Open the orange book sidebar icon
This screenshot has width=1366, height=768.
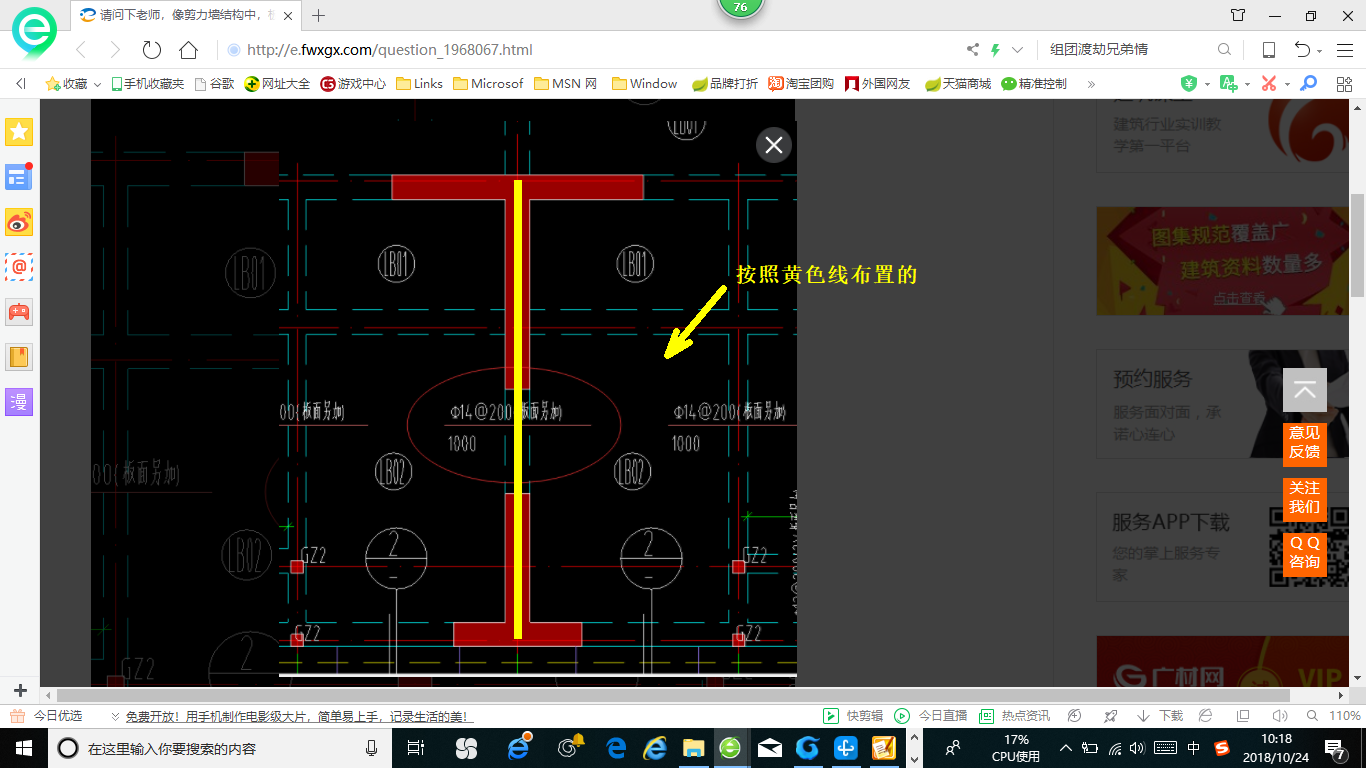(x=19, y=357)
